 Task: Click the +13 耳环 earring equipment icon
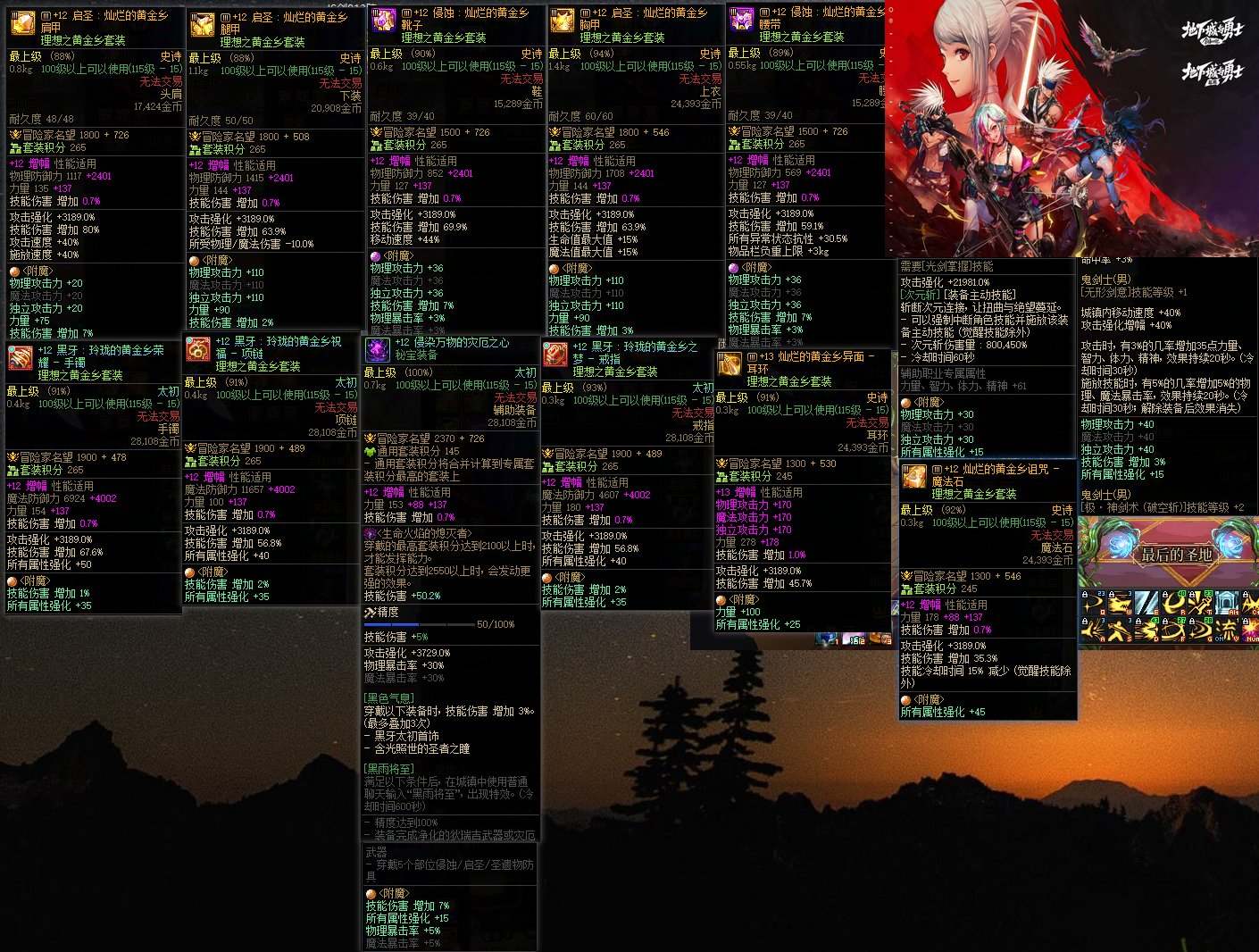[730, 364]
